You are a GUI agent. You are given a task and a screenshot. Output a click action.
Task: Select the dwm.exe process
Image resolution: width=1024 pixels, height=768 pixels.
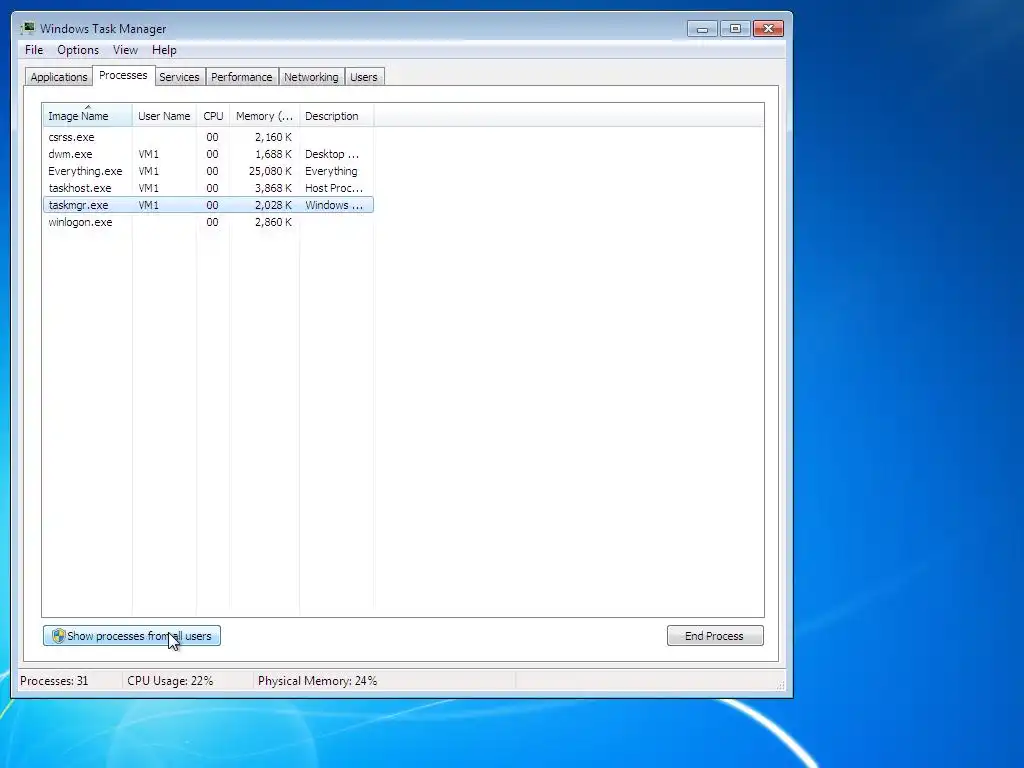click(208, 154)
